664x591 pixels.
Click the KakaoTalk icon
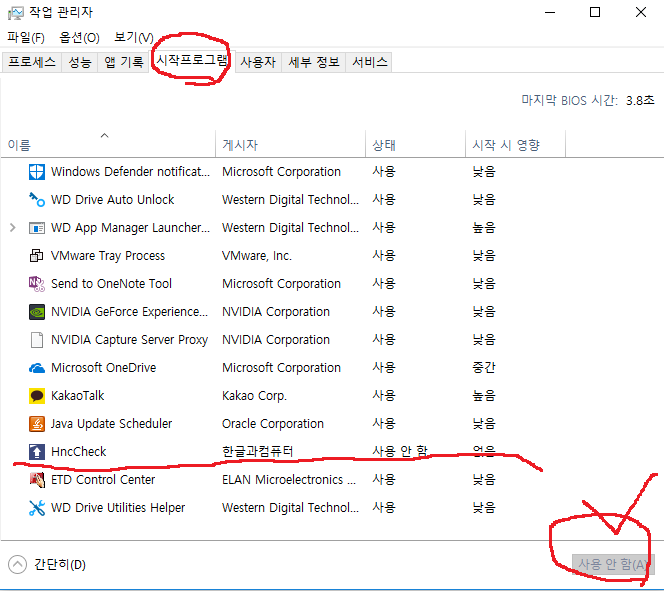[x=37, y=396]
